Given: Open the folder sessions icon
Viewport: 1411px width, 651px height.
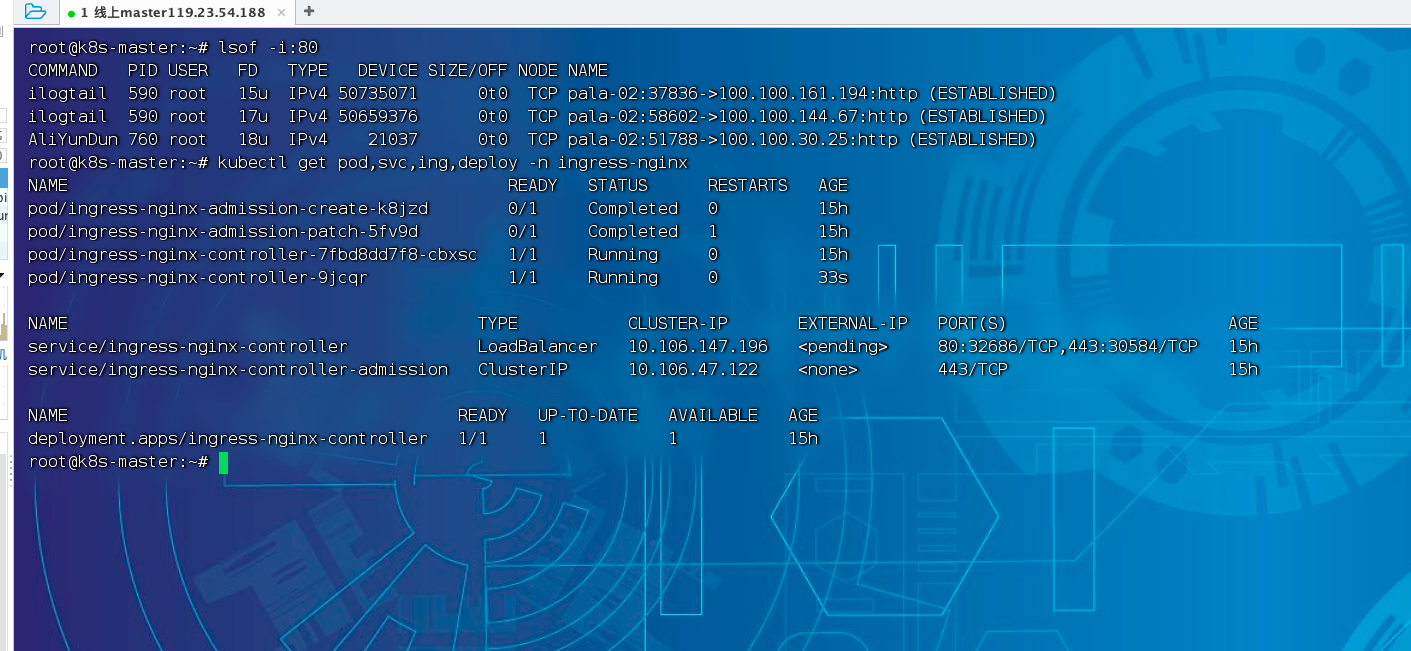Looking at the screenshot, I should 33,9.
